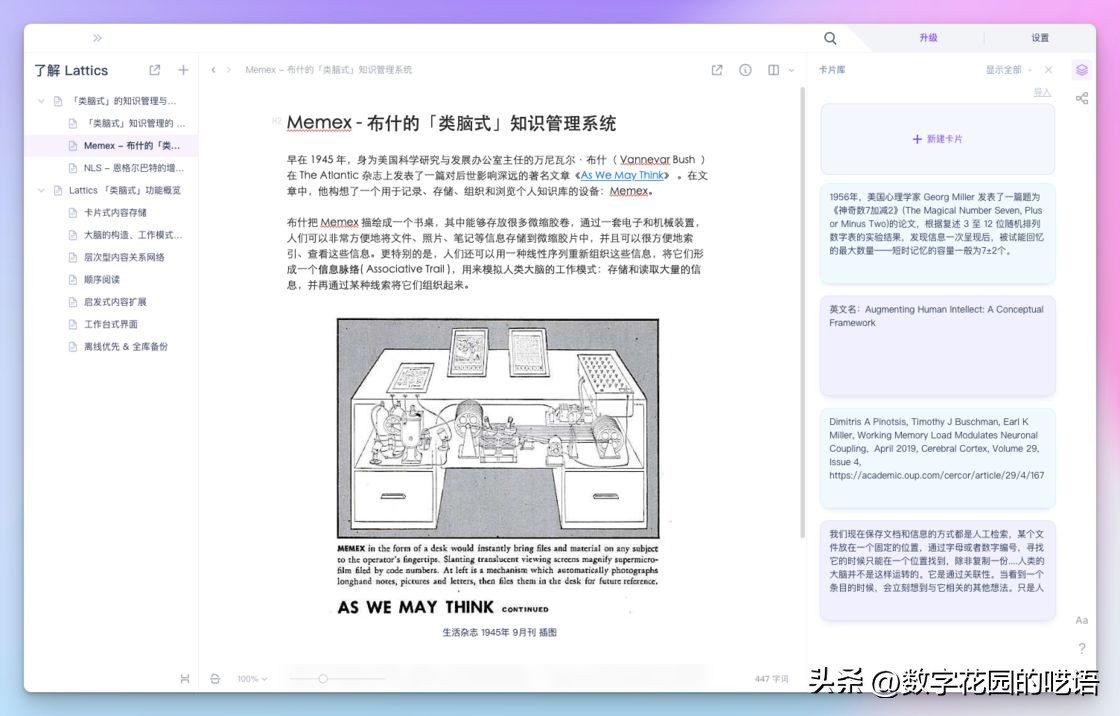
Task: Open 显示全部 filter dropdown
Action: (1009, 70)
